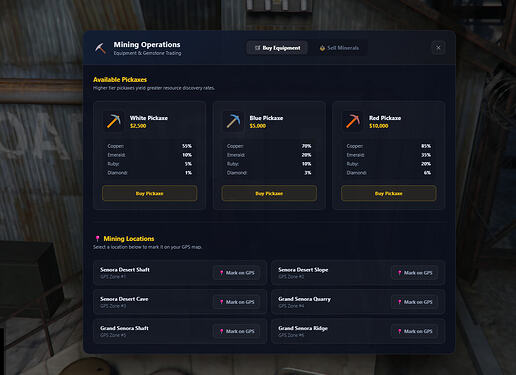The height and width of the screenshot is (375, 516).
Task: Click Red Pickaxe Diamond 6% value
Action: 427,173
